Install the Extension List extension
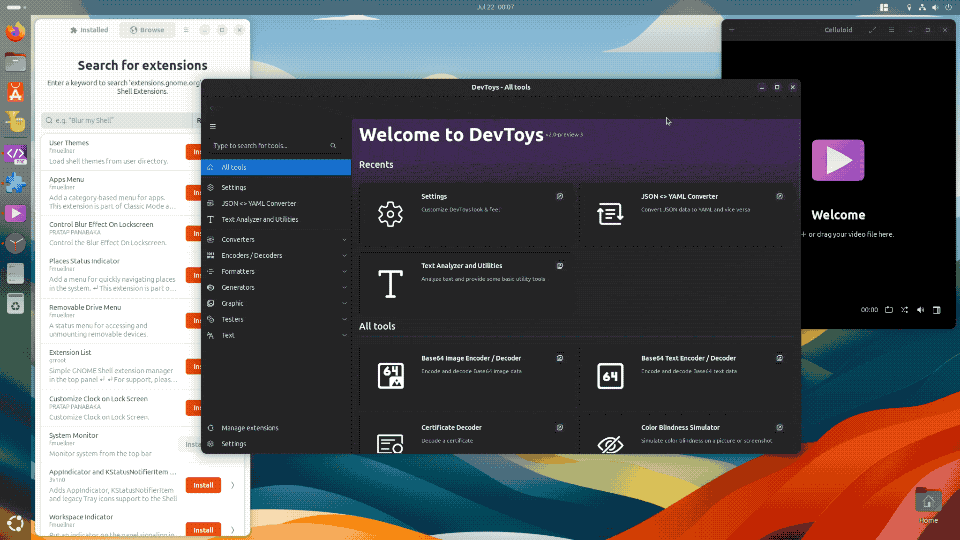 (193, 367)
